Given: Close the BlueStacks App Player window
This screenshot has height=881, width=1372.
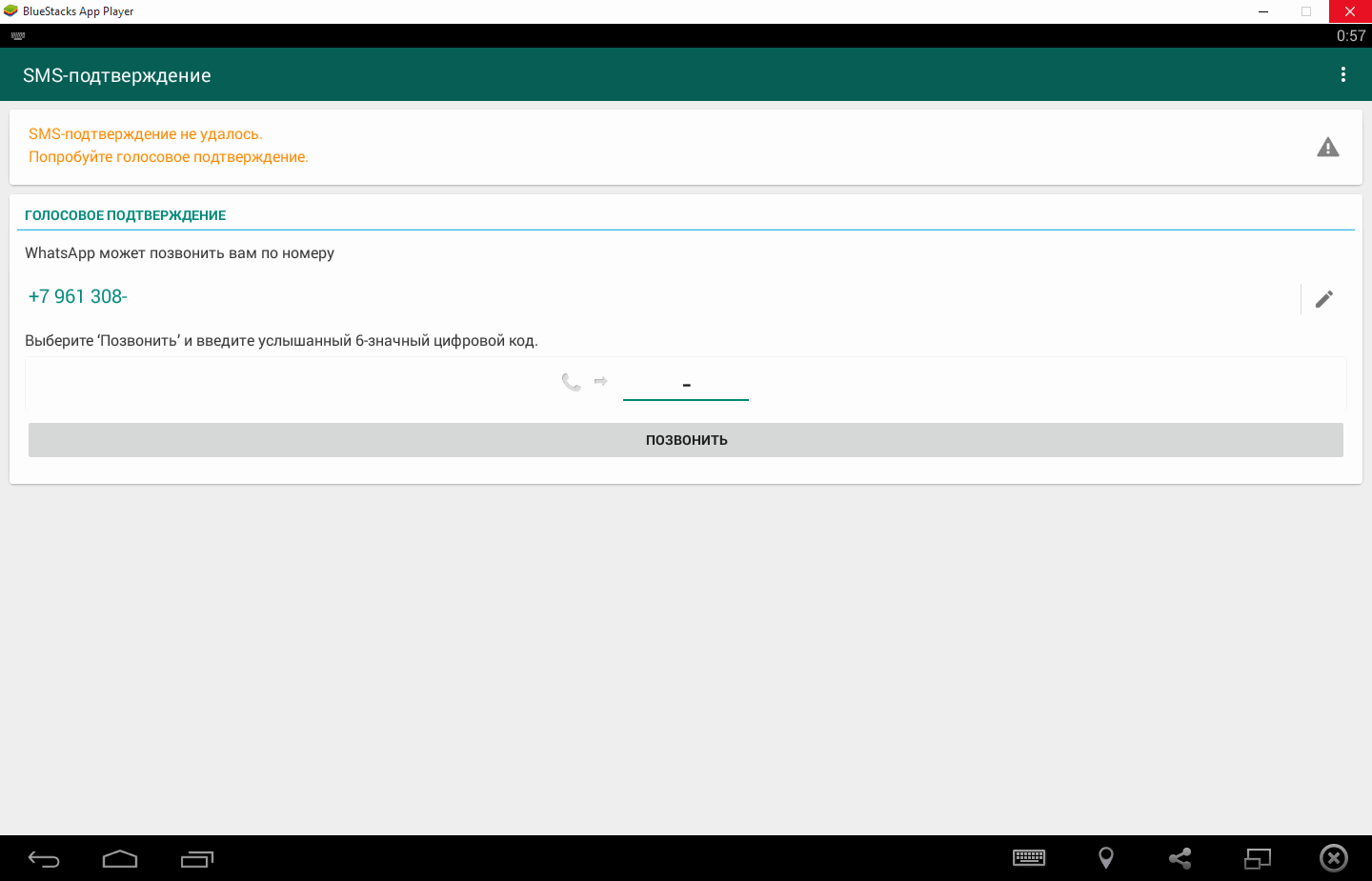Looking at the screenshot, I should [x=1350, y=11].
